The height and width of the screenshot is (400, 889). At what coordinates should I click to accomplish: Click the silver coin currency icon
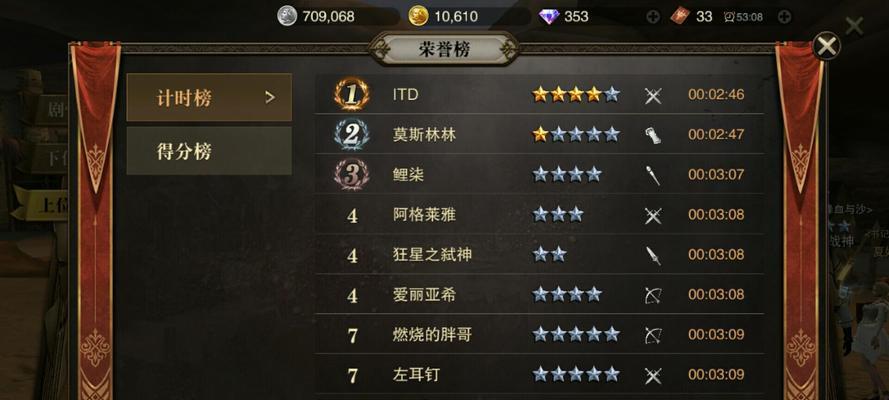click(x=287, y=16)
